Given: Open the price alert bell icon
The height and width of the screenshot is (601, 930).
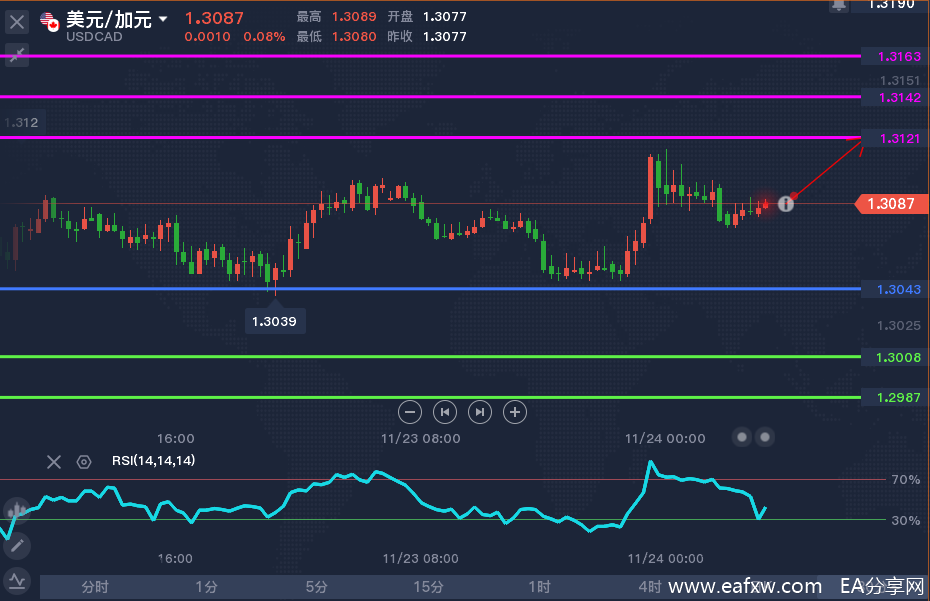Looking at the screenshot, I should tap(838, 5).
